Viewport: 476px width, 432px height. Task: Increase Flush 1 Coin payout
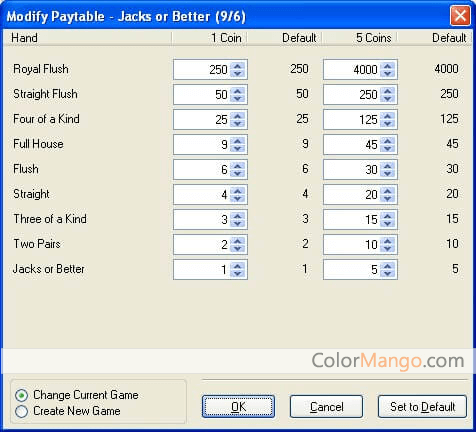click(237, 166)
